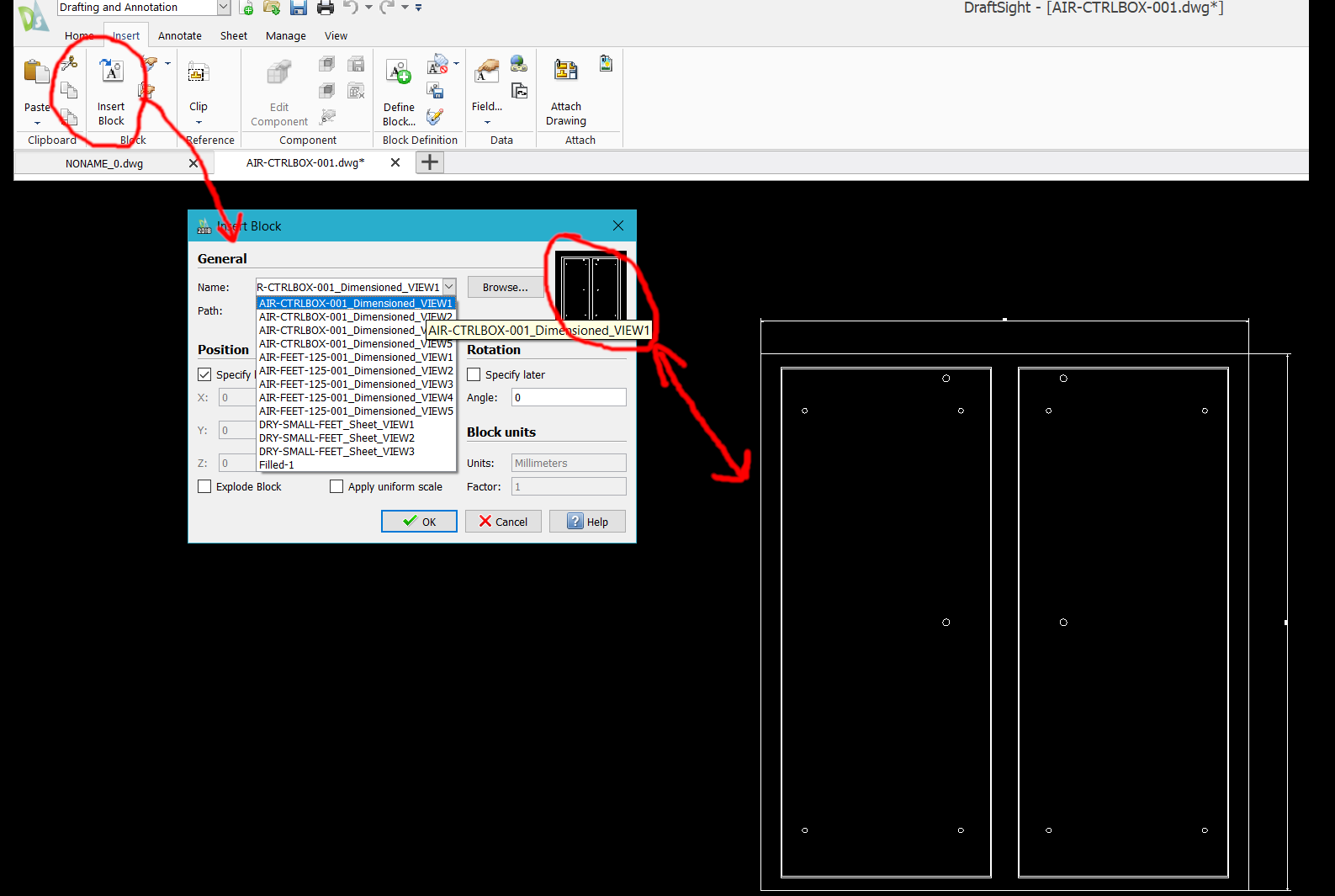Switch to the NONAME_0.dwg document tab
Viewport: 1335px width, 896px height.
click(x=104, y=163)
